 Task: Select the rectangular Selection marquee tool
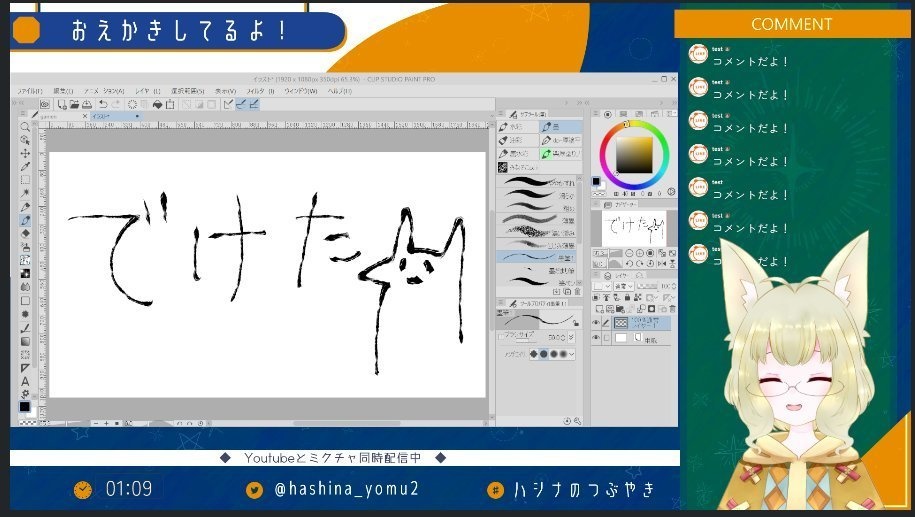pos(25,180)
